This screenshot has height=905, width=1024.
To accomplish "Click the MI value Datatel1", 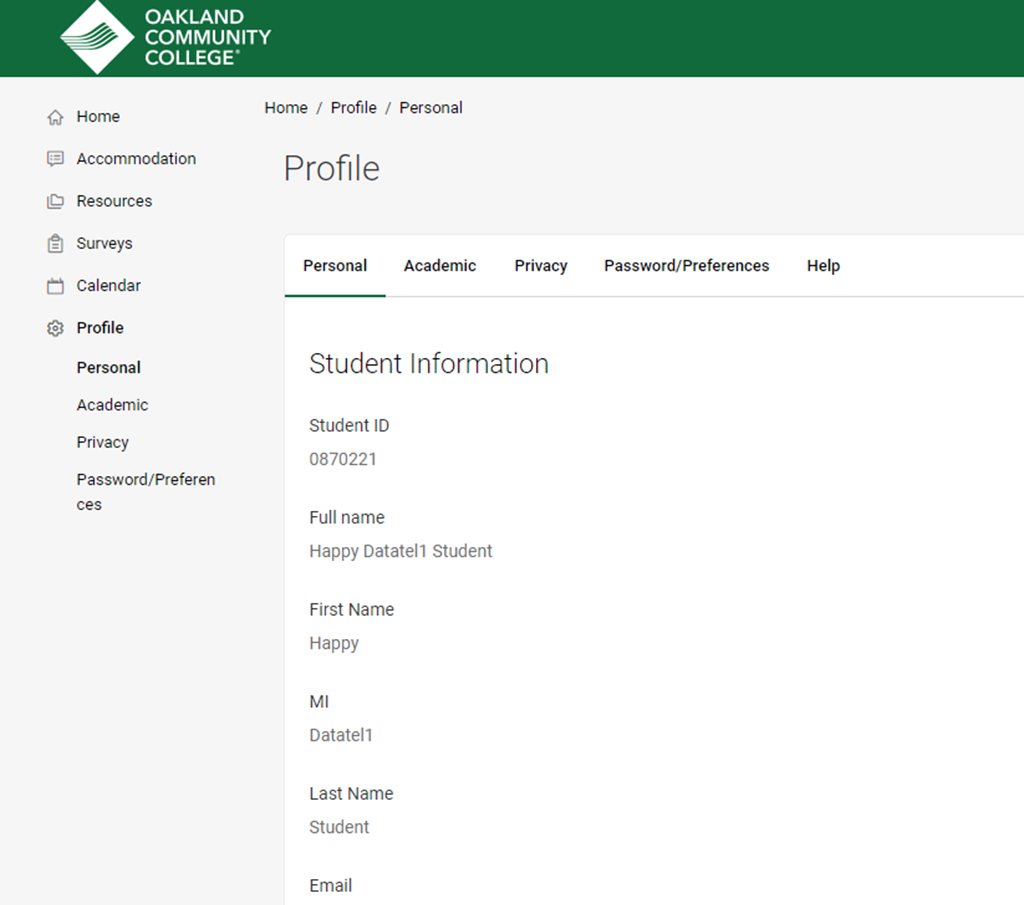I will point(341,735).
